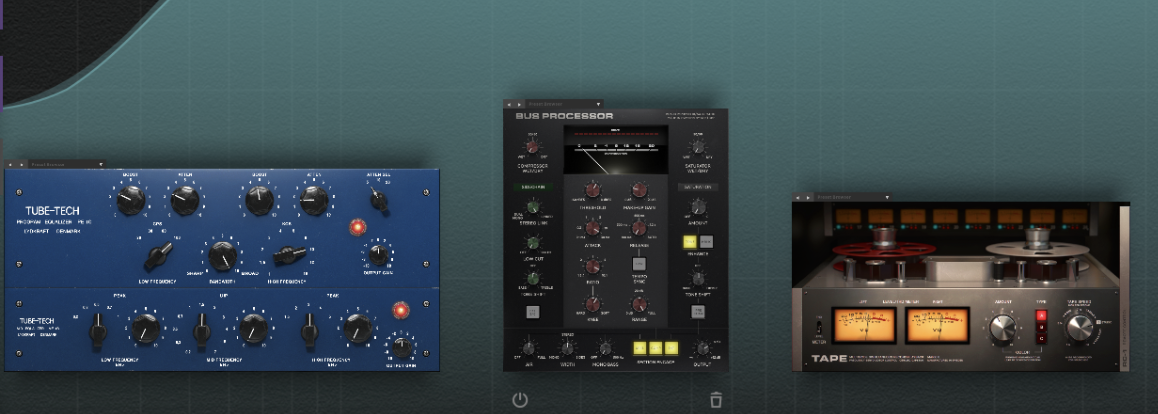
Task: Click lower Tube-Tech output gain knob
Action: pyautogui.click(x=401, y=346)
